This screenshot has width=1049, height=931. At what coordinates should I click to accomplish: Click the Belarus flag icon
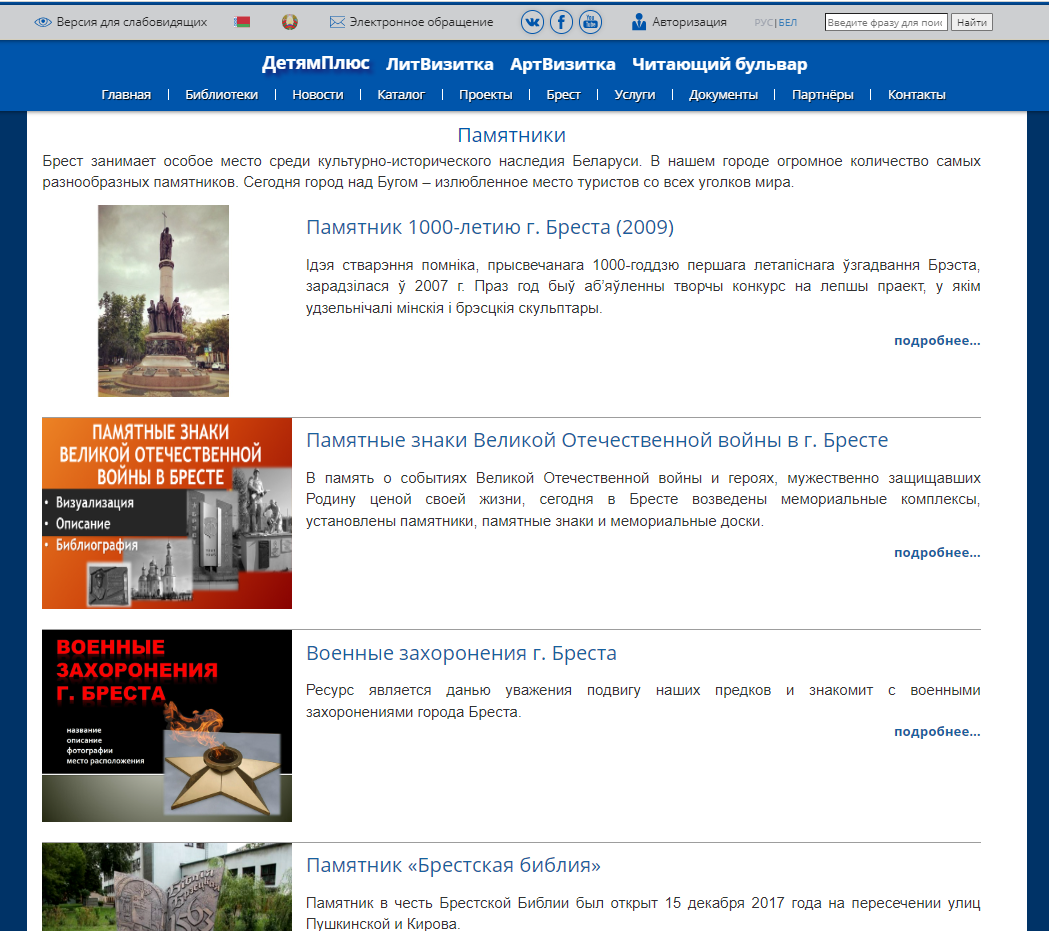click(242, 22)
